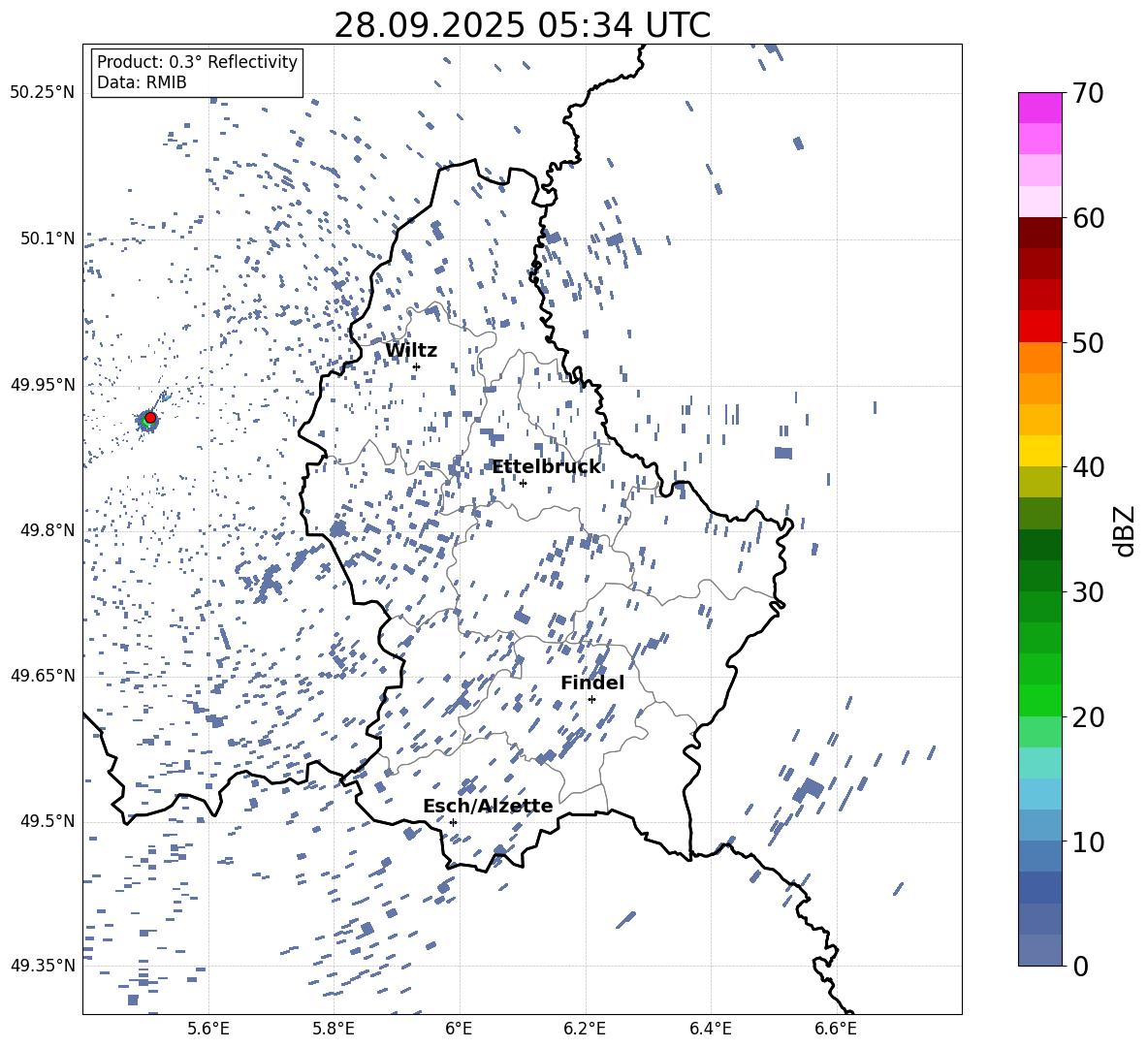Click the 50 tick on colorbar
The image size is (1148, 1048).
pos(1089,342)
